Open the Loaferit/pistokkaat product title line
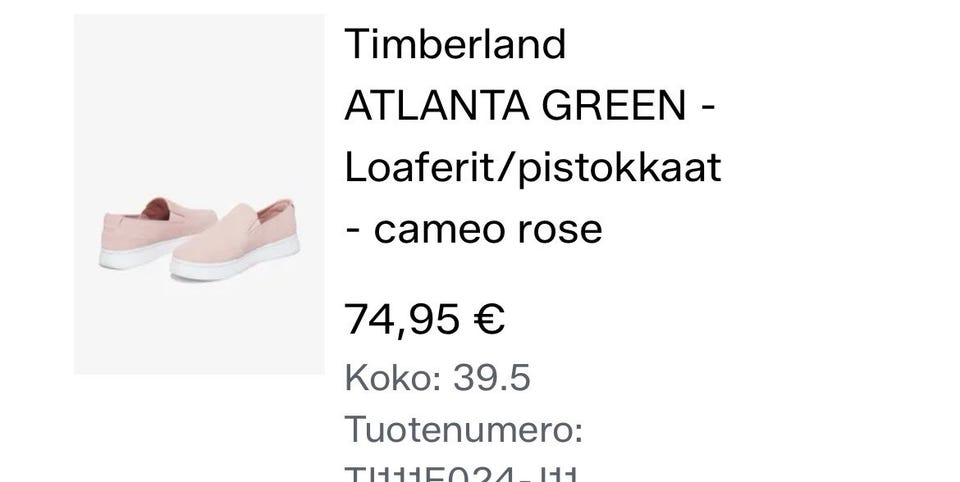The height and width of the screenshot is (482, 960). tap(533, 167)
